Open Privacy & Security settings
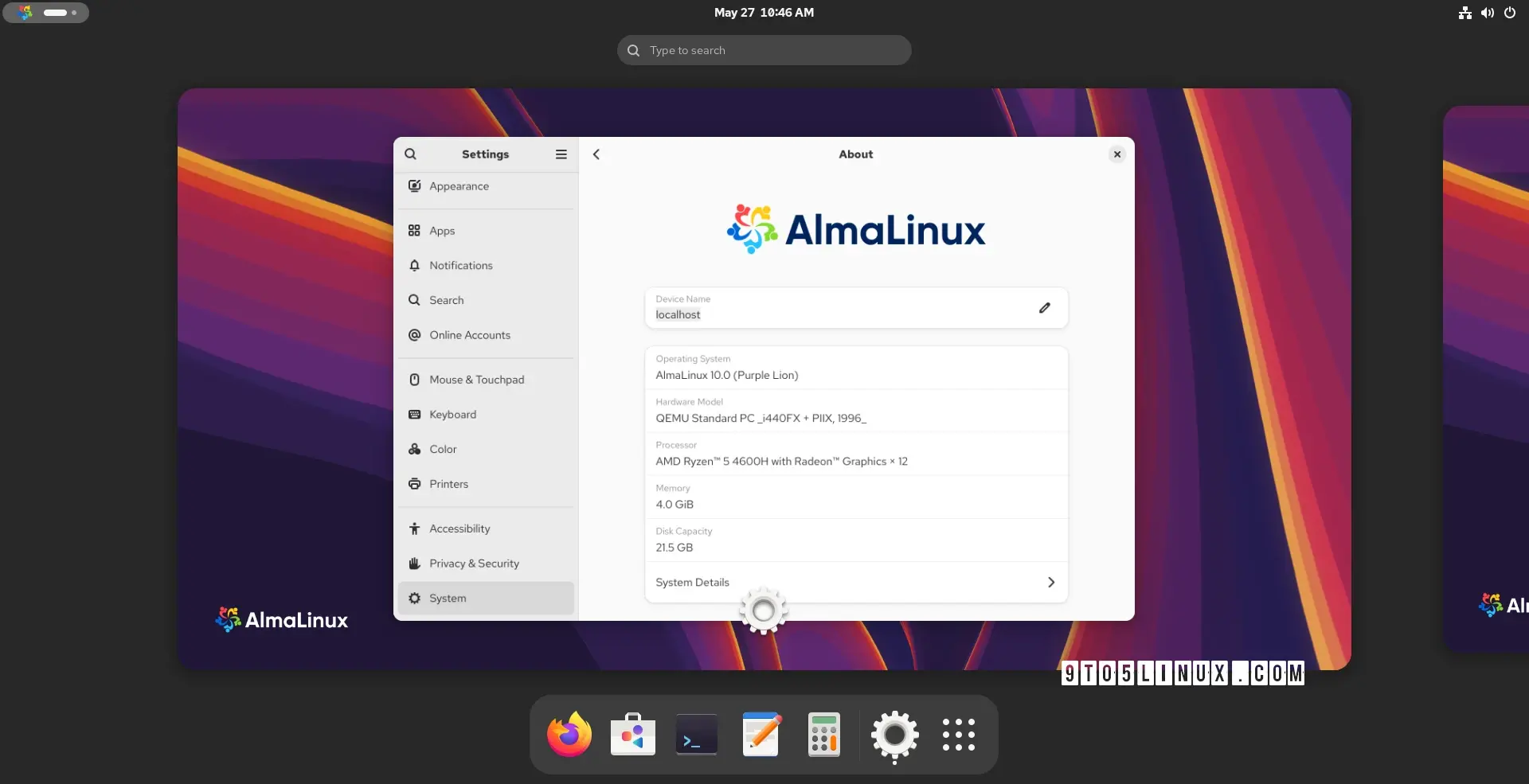Viewport: 1529px width, 784px height. click(x=486, y=564)
